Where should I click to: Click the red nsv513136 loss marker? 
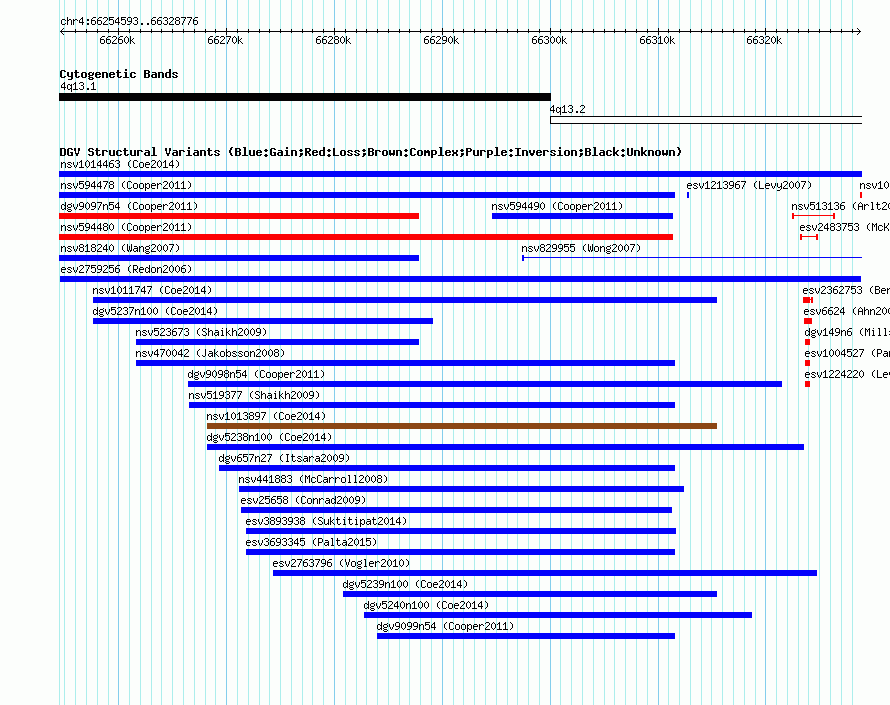(x=813, y=216)
